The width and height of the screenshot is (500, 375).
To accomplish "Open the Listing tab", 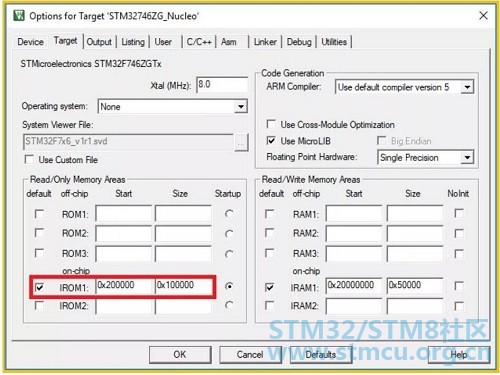I will tap(133, 42).
